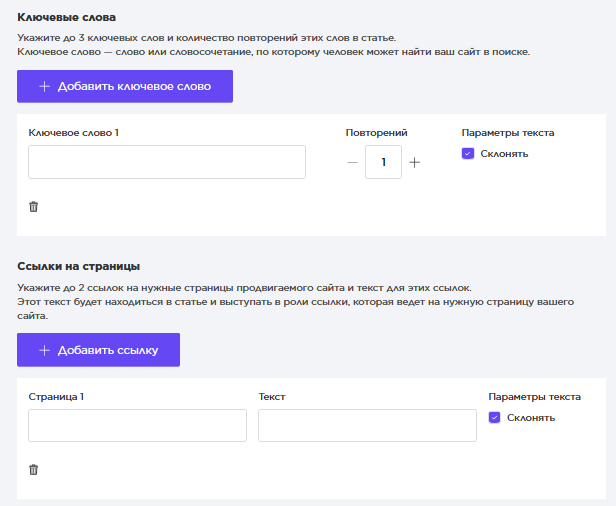Click the plus icon in "Добавить ссылку"
The height and width of the screenshot is (506, 616).
44,350
